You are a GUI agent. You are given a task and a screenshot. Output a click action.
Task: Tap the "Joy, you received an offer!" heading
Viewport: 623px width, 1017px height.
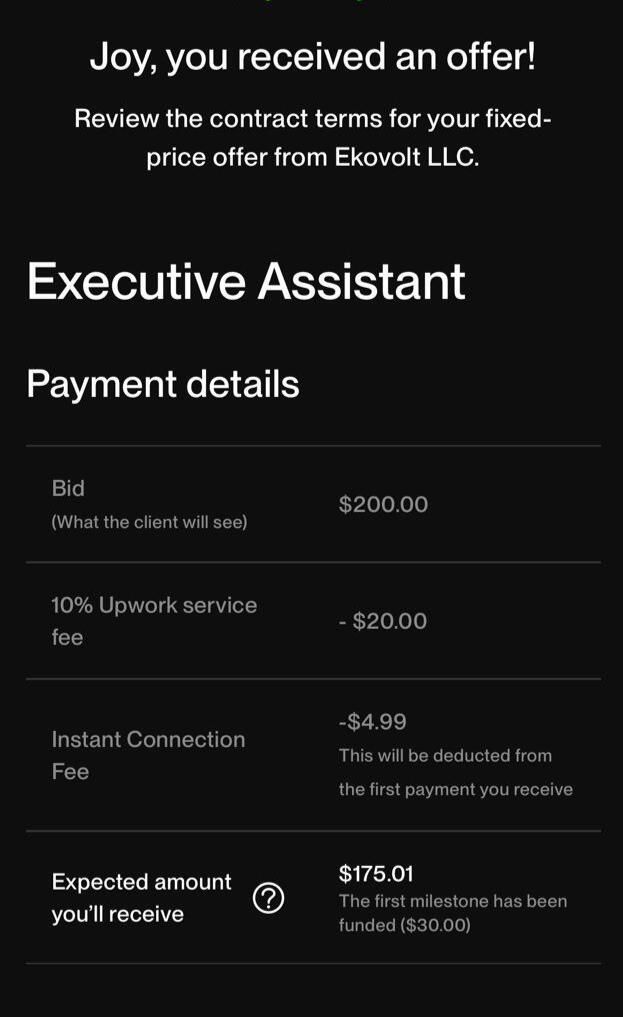[x=312, y=57]
